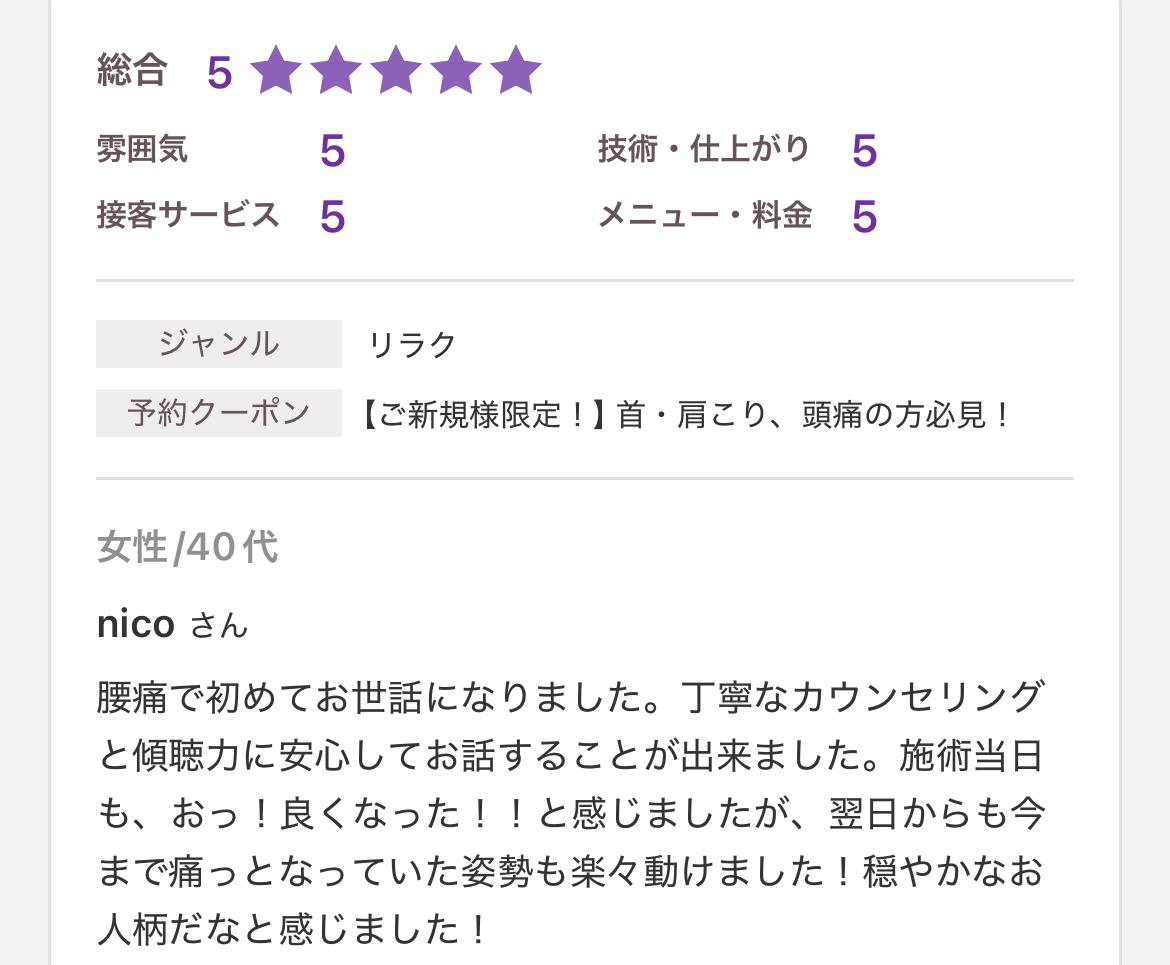Click the overall score number beside 総合
Viewport: 1170px width, 965px height.
(220, 73)
